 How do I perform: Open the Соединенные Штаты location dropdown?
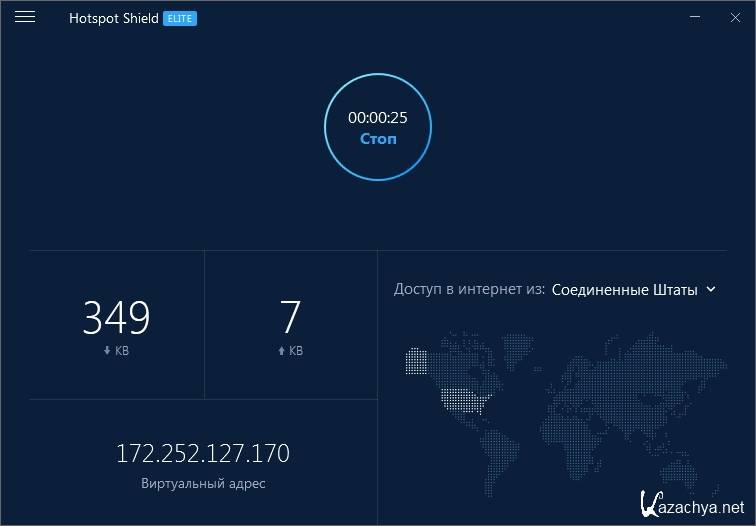pos(624,289)
